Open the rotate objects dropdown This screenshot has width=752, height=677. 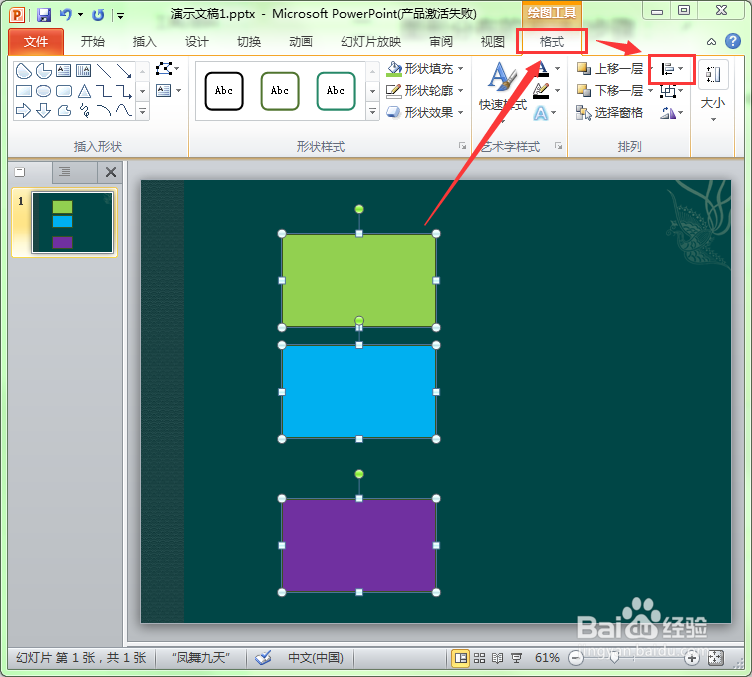click(x=672, y=113)
